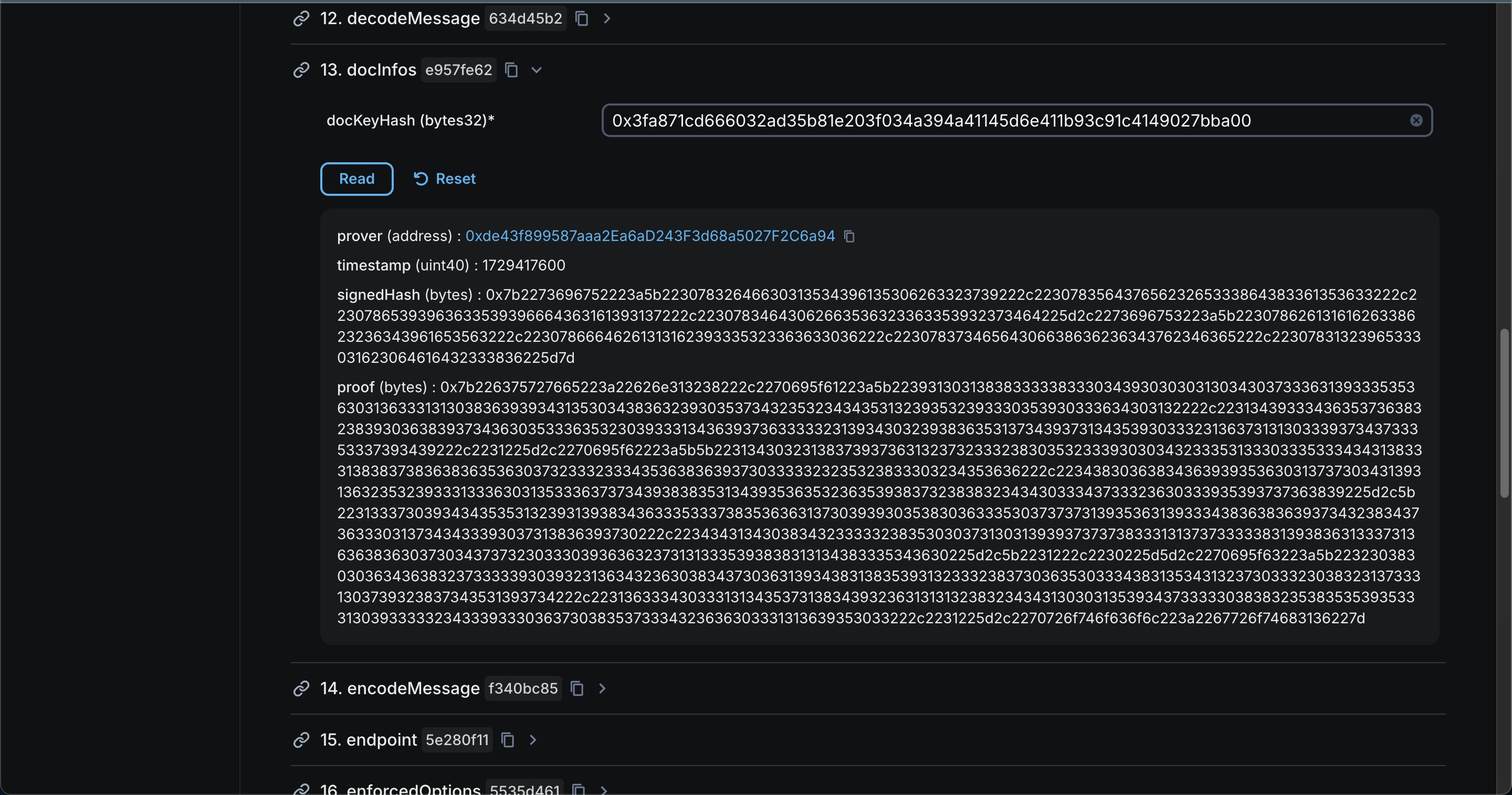The image size is (1512, 795).
Task: Click the 13. docInfos method title
Action: pyautogui.click(x=368, y=70)
